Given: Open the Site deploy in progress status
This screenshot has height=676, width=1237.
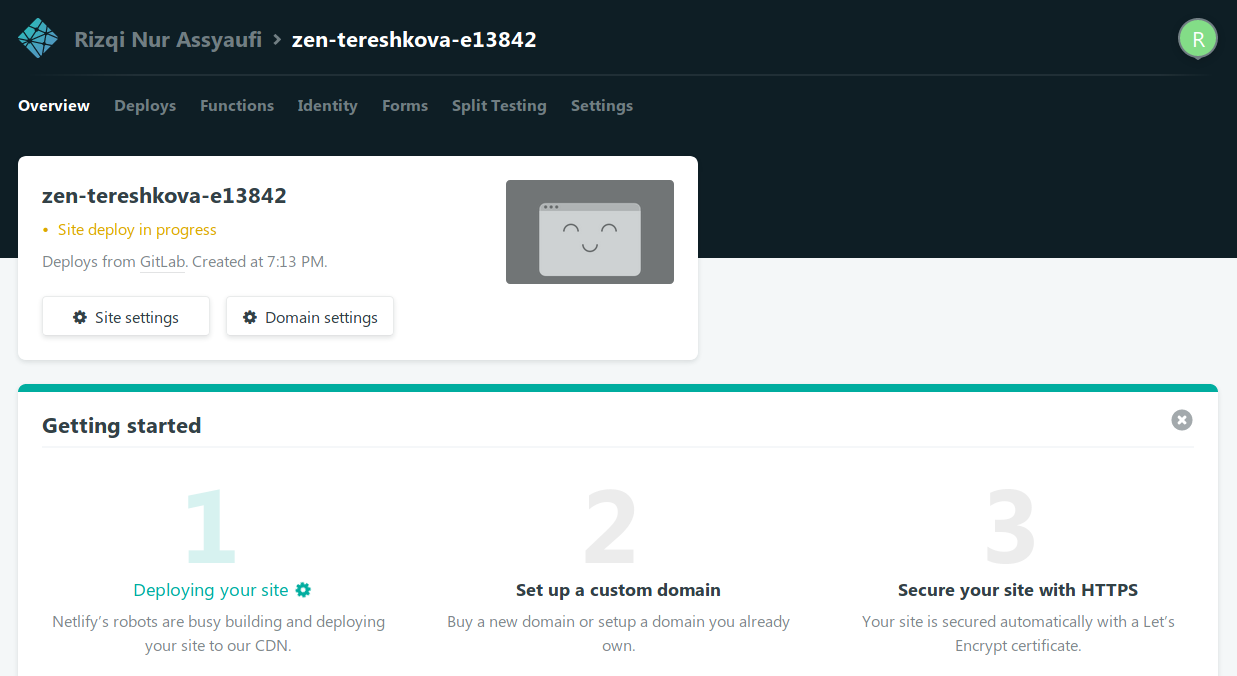Looking at the screenshot, I should tap(137, 230).
